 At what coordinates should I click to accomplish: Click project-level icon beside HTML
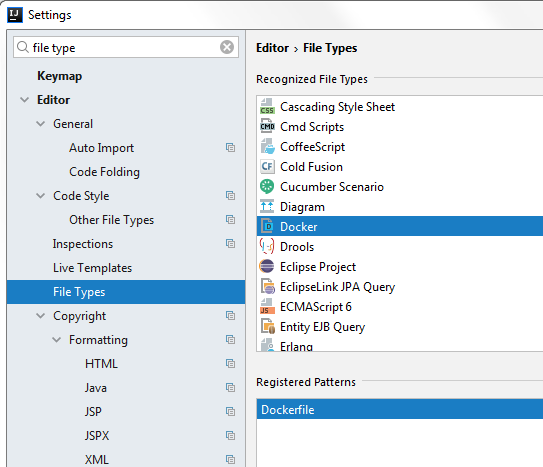[230, 363]
